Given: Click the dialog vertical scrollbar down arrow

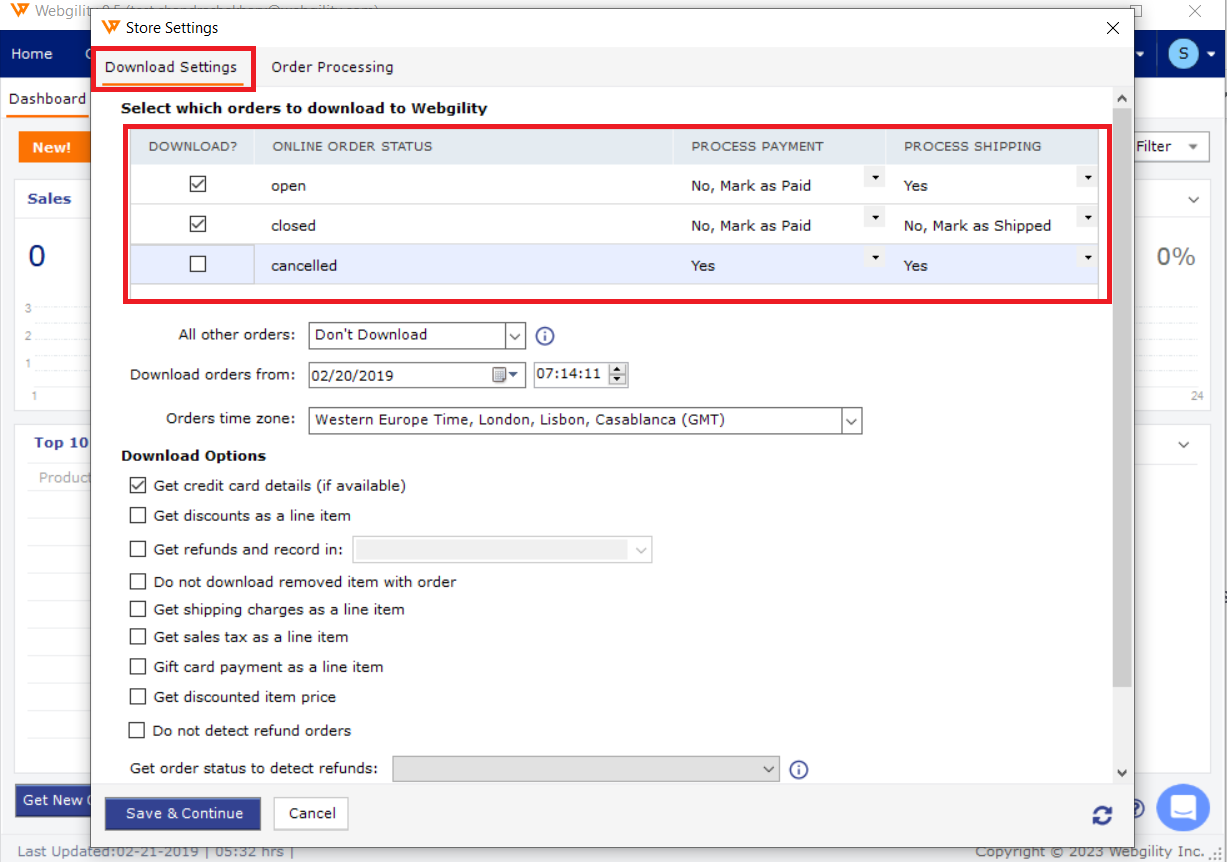Looking at the screenshot, I should pos(1121,772).
